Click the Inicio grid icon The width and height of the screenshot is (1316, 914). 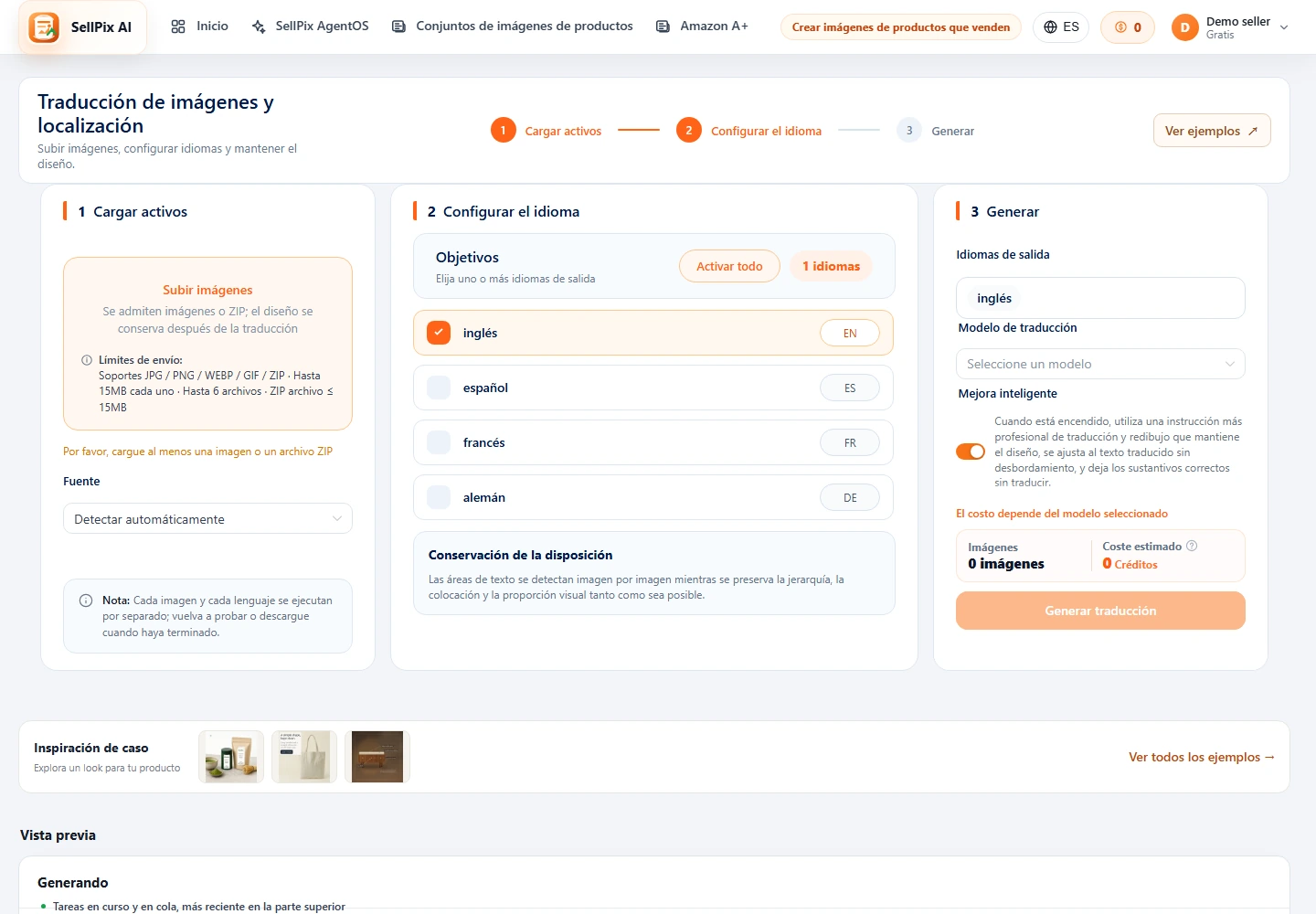pos(178,27)
